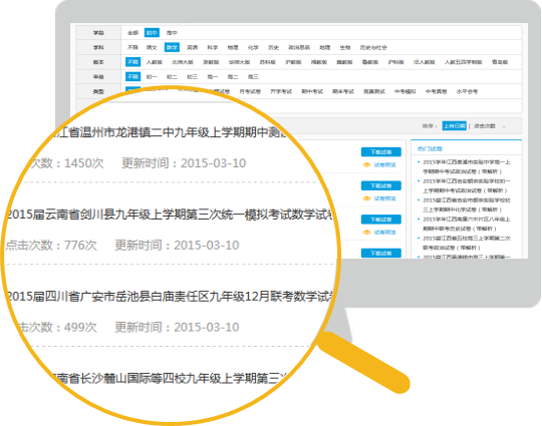542x426 pixels.
Task: Filter by 初三 grade
Action: 192,77
